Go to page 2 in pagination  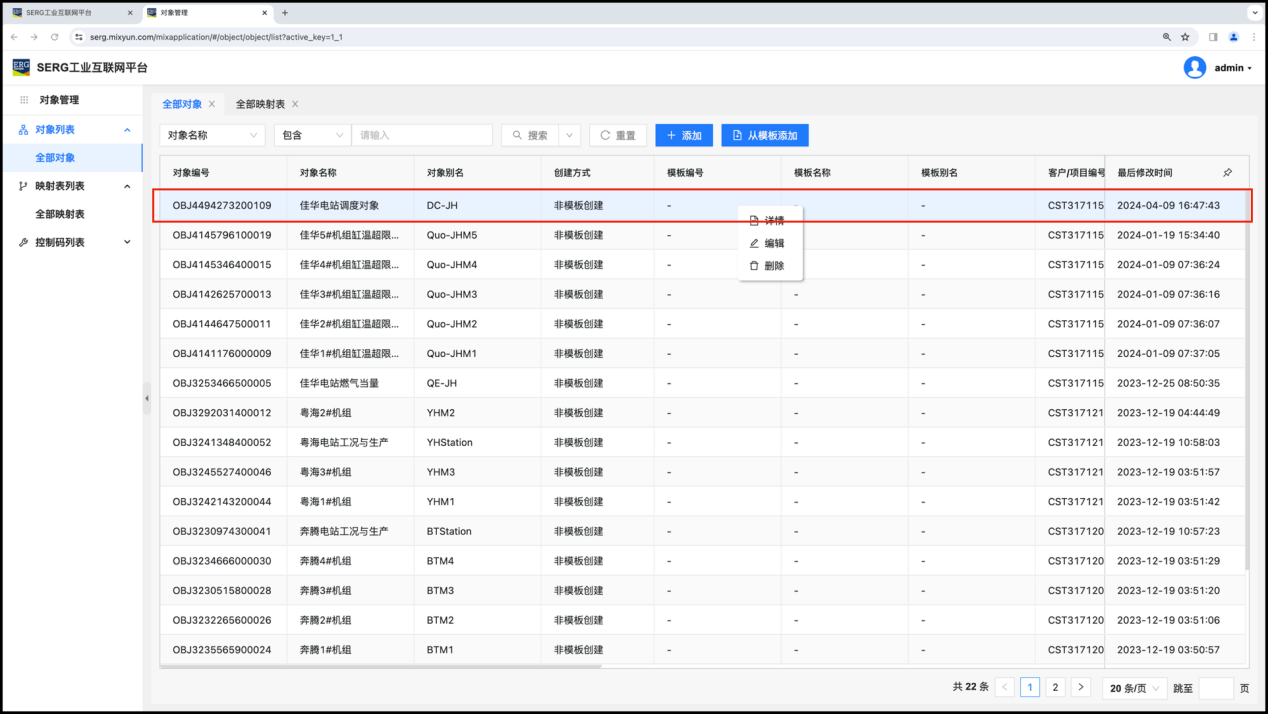coord(1055,687)
